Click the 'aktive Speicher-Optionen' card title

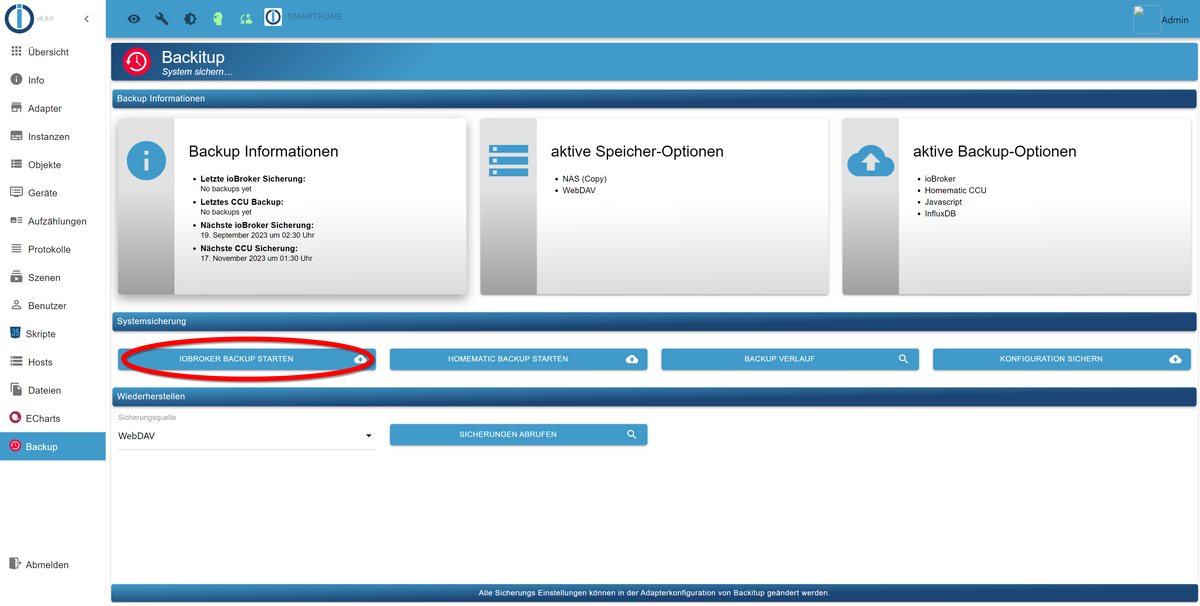(x=637, y=152)
